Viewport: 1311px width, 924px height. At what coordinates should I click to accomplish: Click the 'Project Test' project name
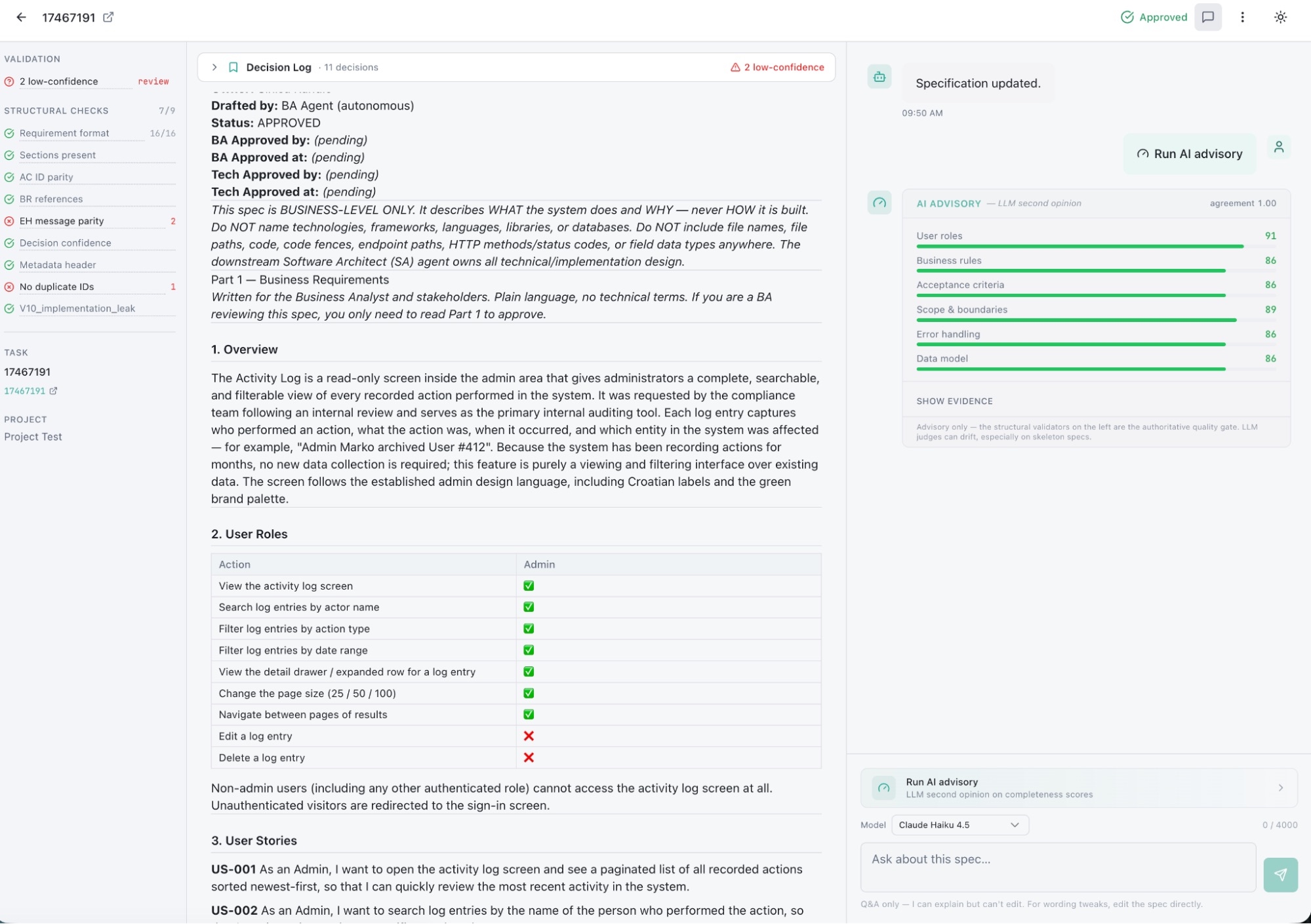(33, 437)
